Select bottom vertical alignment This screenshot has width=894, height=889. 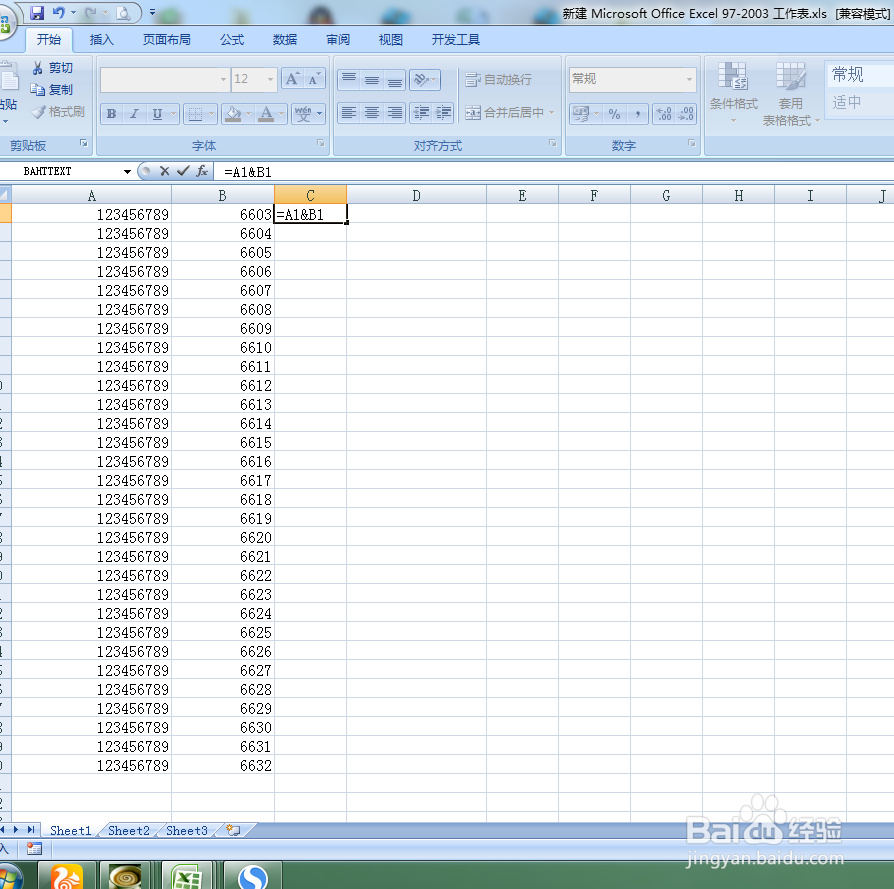point(395,80)
